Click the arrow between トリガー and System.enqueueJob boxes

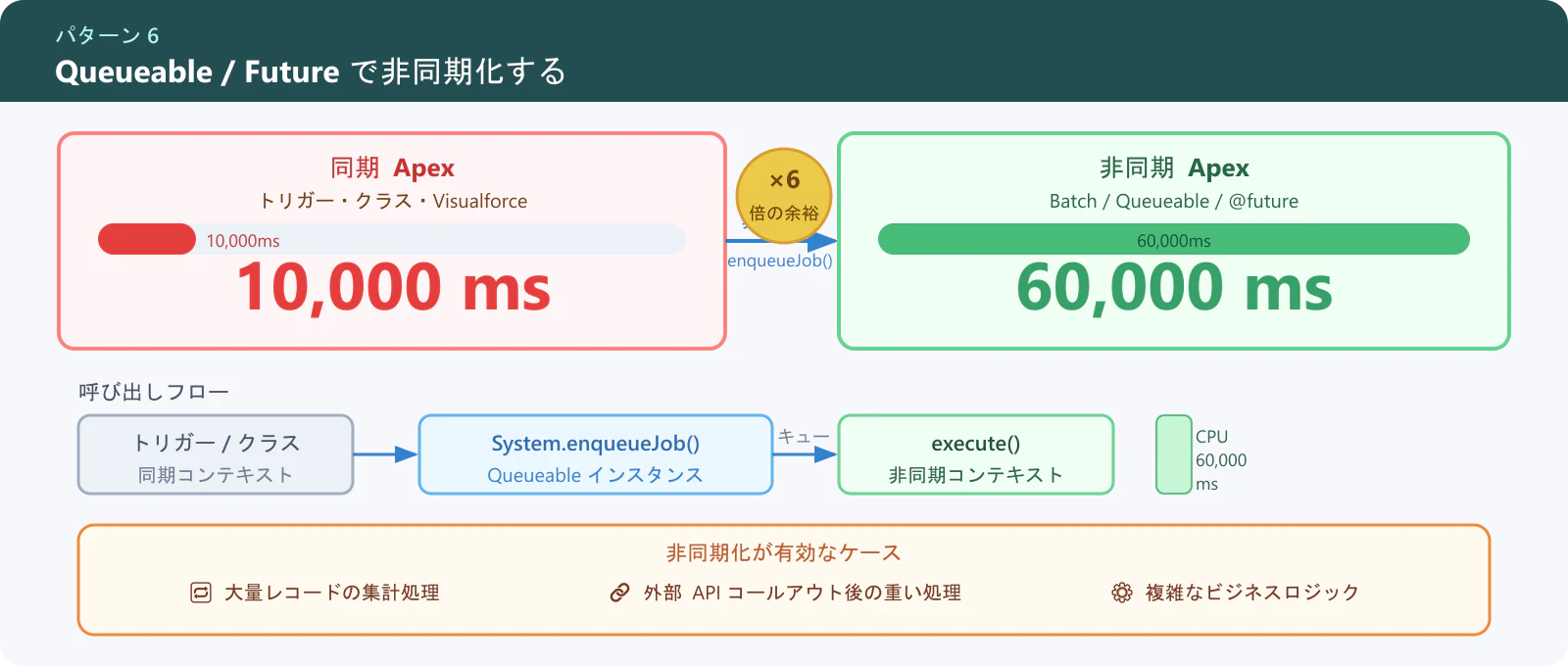[385, 454]
